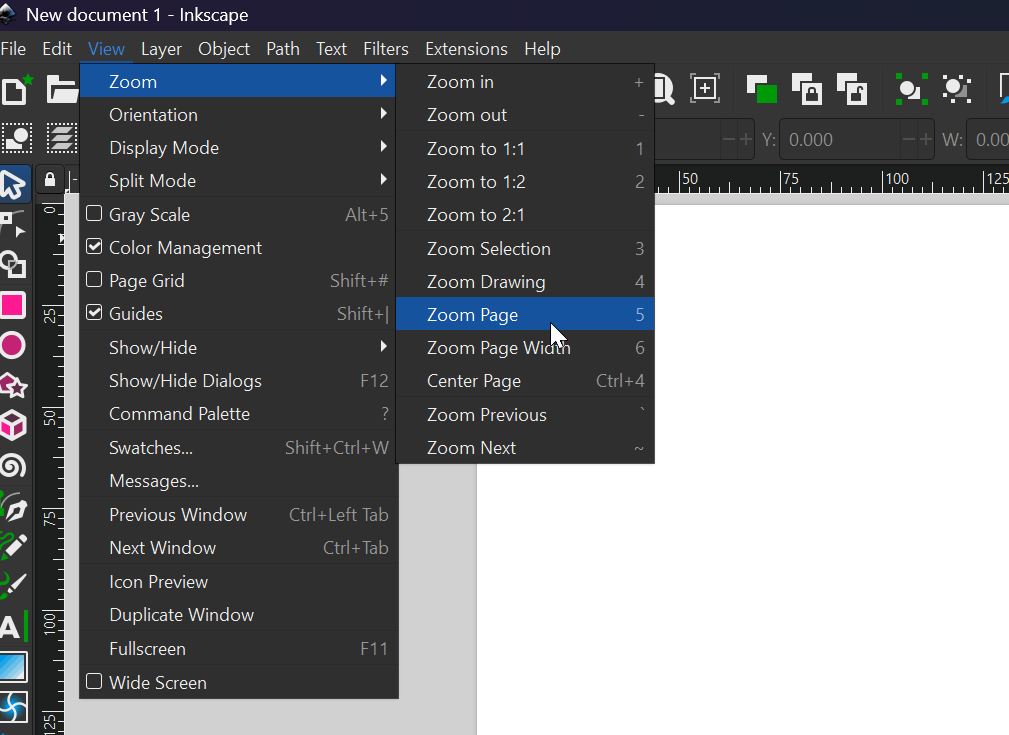Select the Shape Builder tool
This screenshot has width=1009, height=735.
13,264
